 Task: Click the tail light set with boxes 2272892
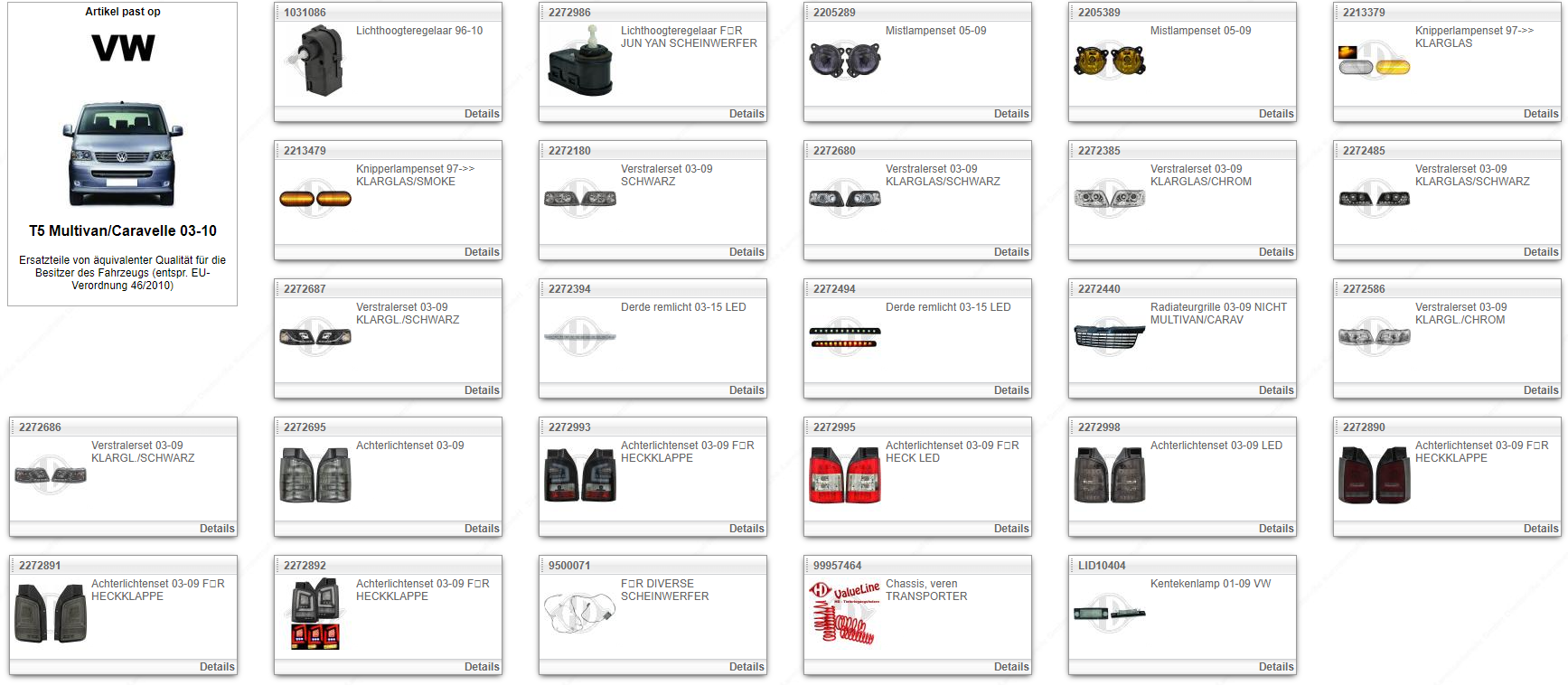point(315,615)
